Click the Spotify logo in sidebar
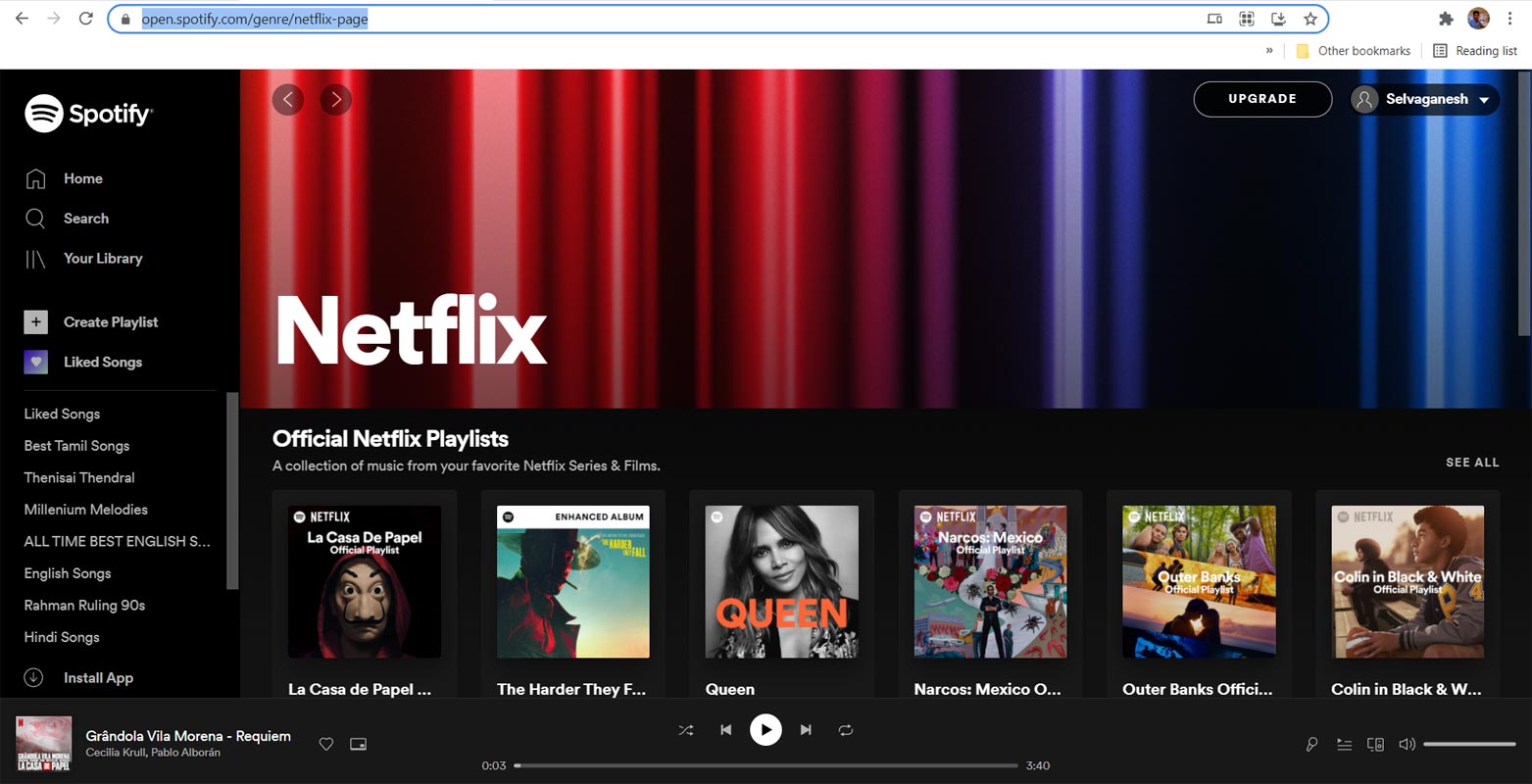Screen dimensions: 1532x784 point(89,114)
